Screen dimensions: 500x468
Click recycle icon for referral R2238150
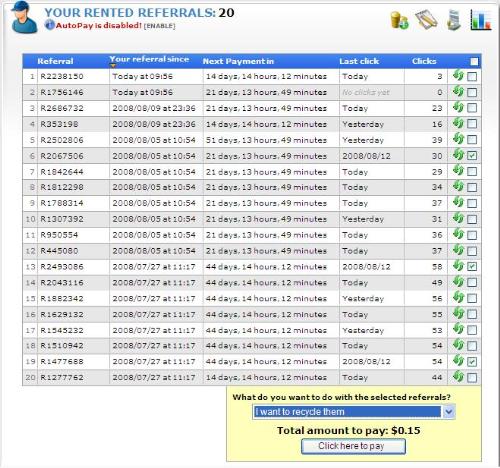458,76
